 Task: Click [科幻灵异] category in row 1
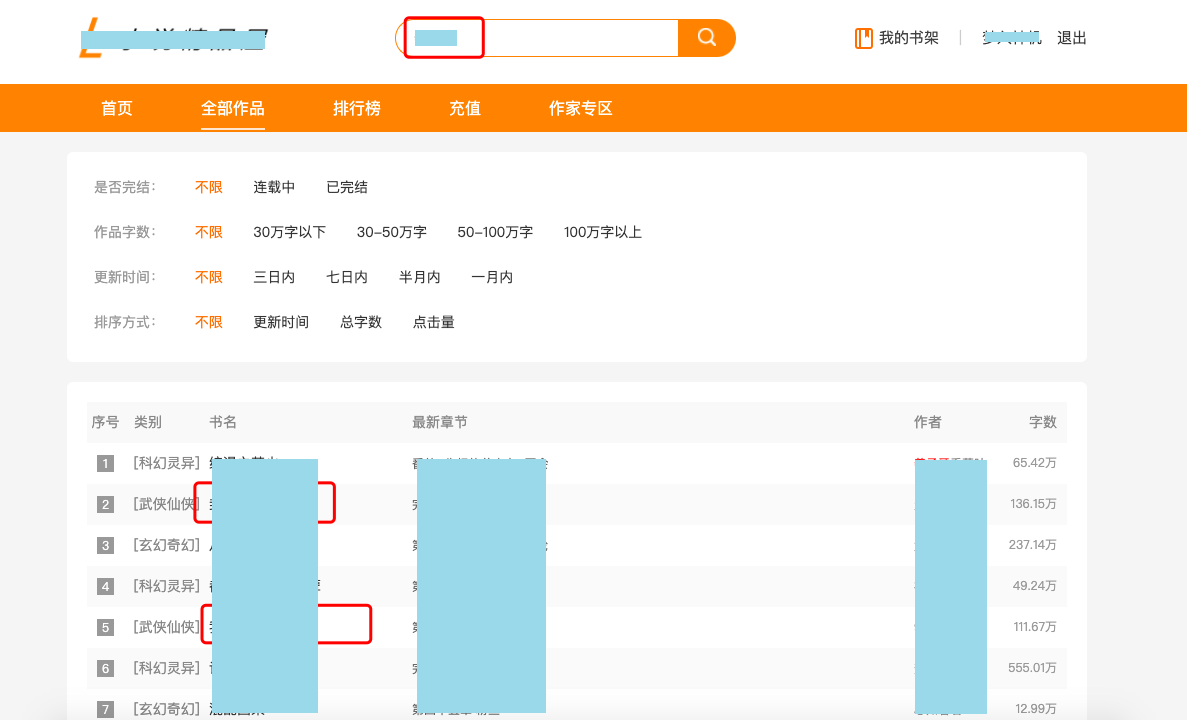click(x=166, y=463)
